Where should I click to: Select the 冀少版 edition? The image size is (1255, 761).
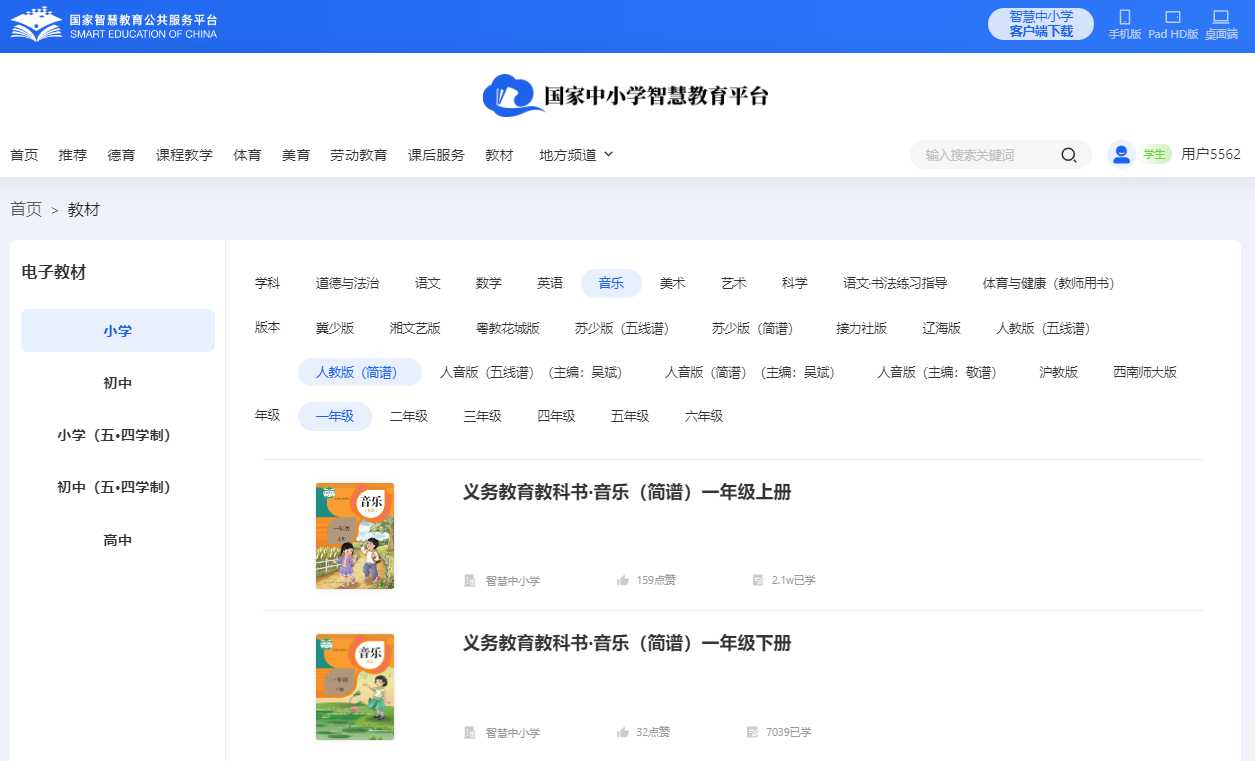pyautogui.click(x=335, y=328)
